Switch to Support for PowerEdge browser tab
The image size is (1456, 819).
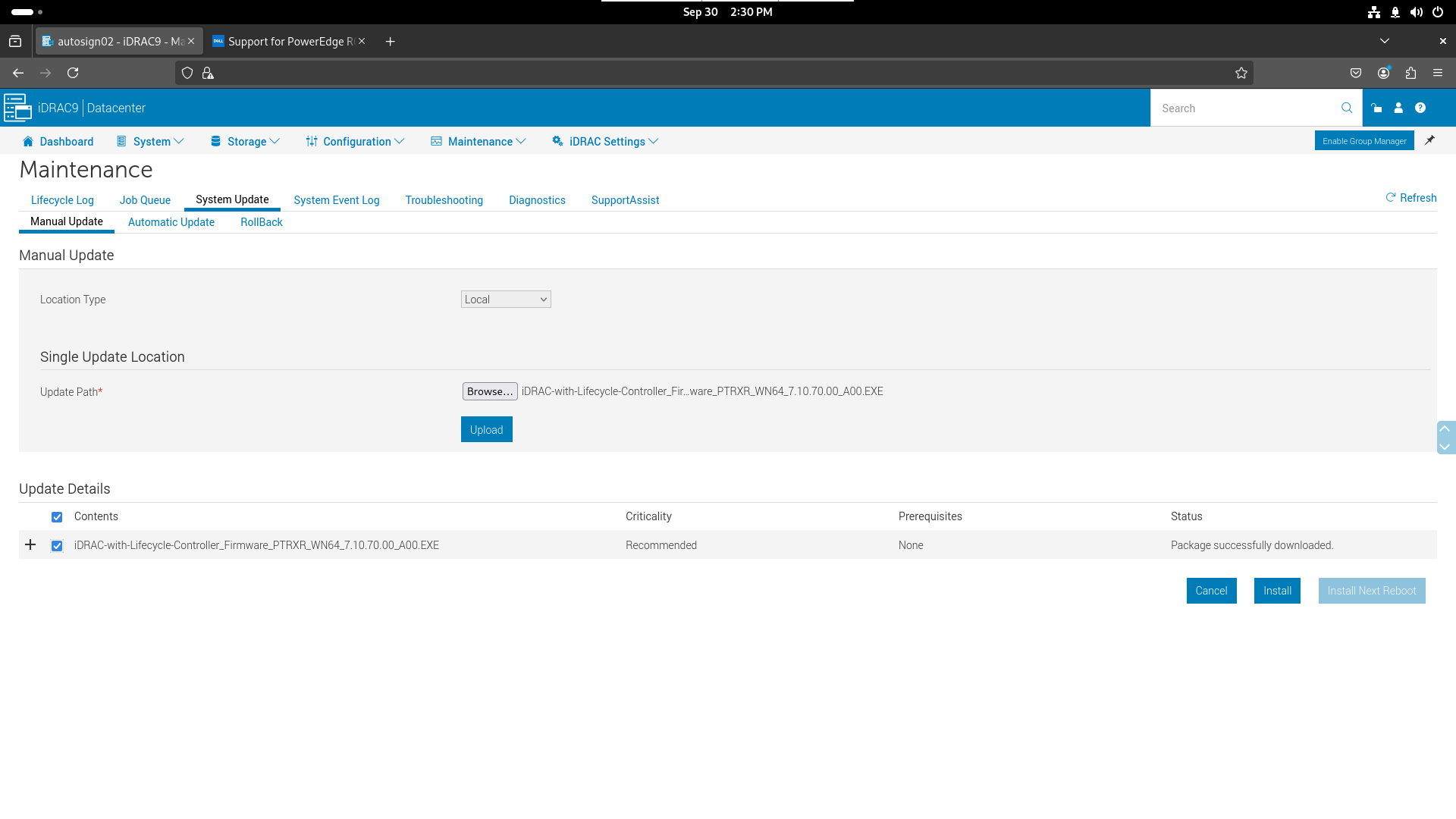(288, 42)
